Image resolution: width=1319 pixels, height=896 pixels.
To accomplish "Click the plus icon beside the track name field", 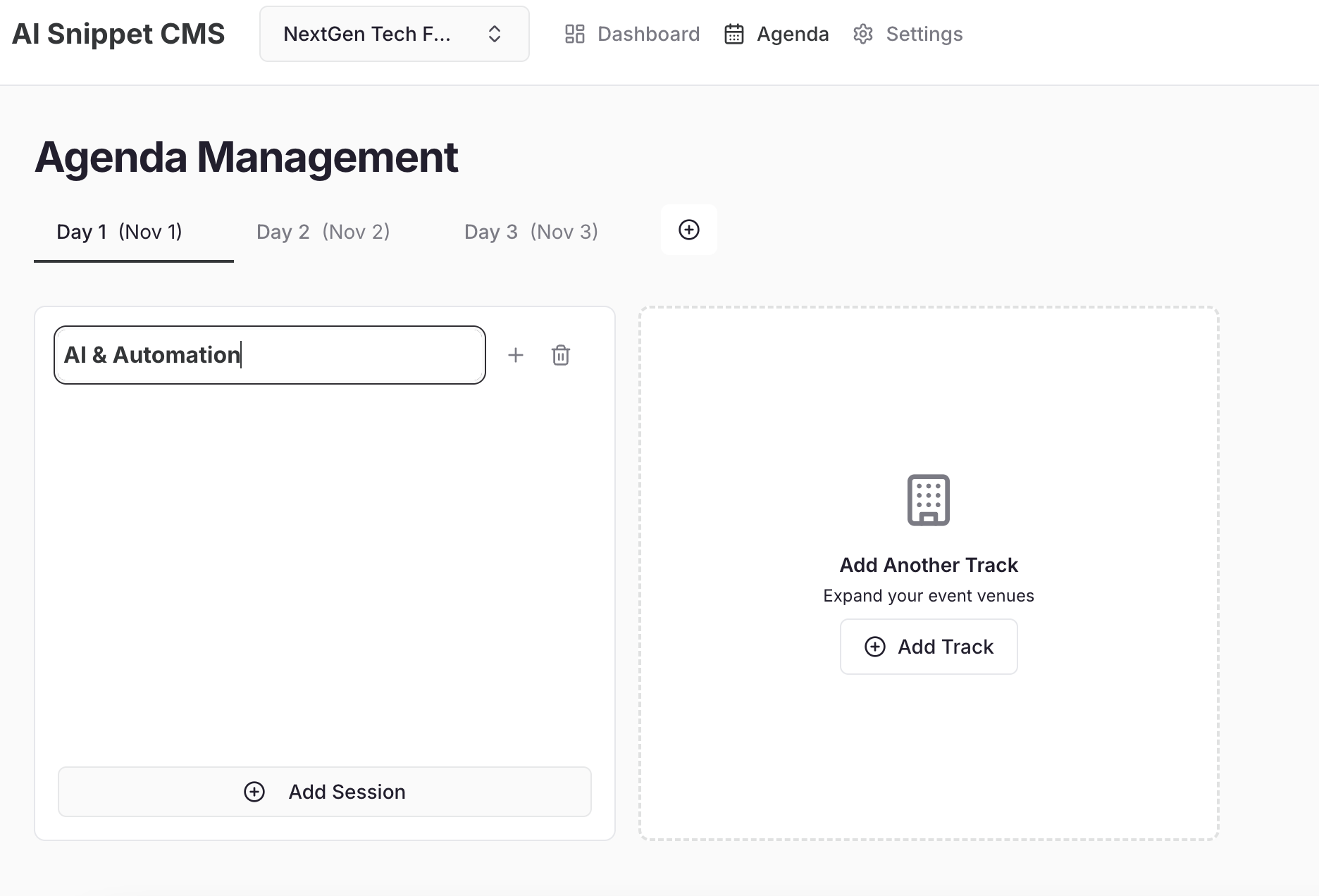I will (516, 355).
